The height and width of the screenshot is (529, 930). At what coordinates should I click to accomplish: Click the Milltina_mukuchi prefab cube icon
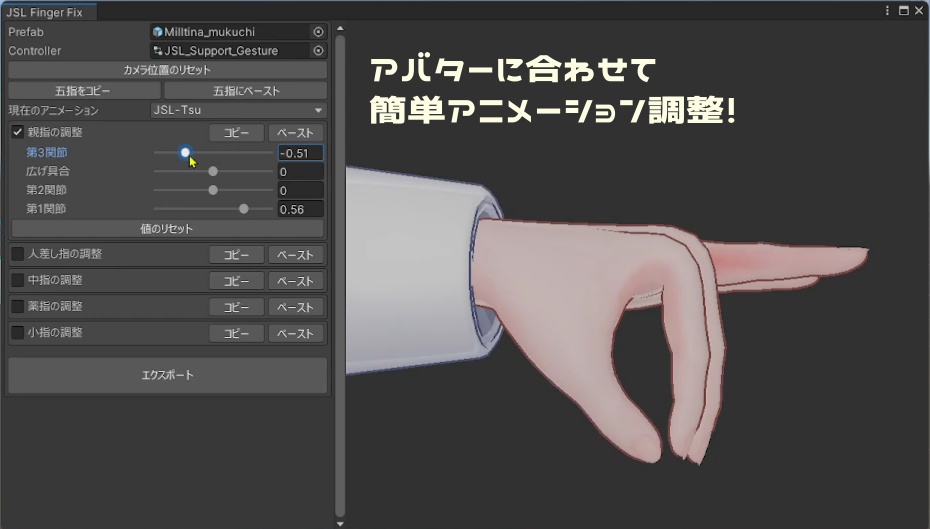(x=157, y=32)
